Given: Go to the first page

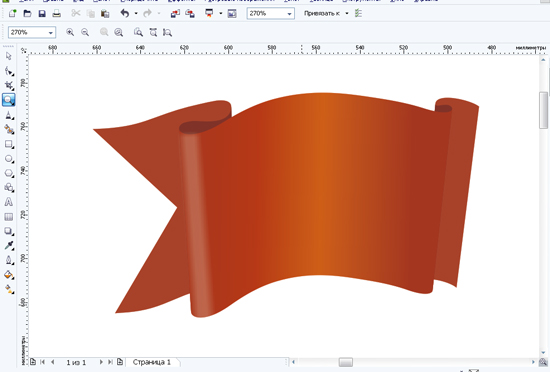Looking at the screenshot, I should point(42,362).
